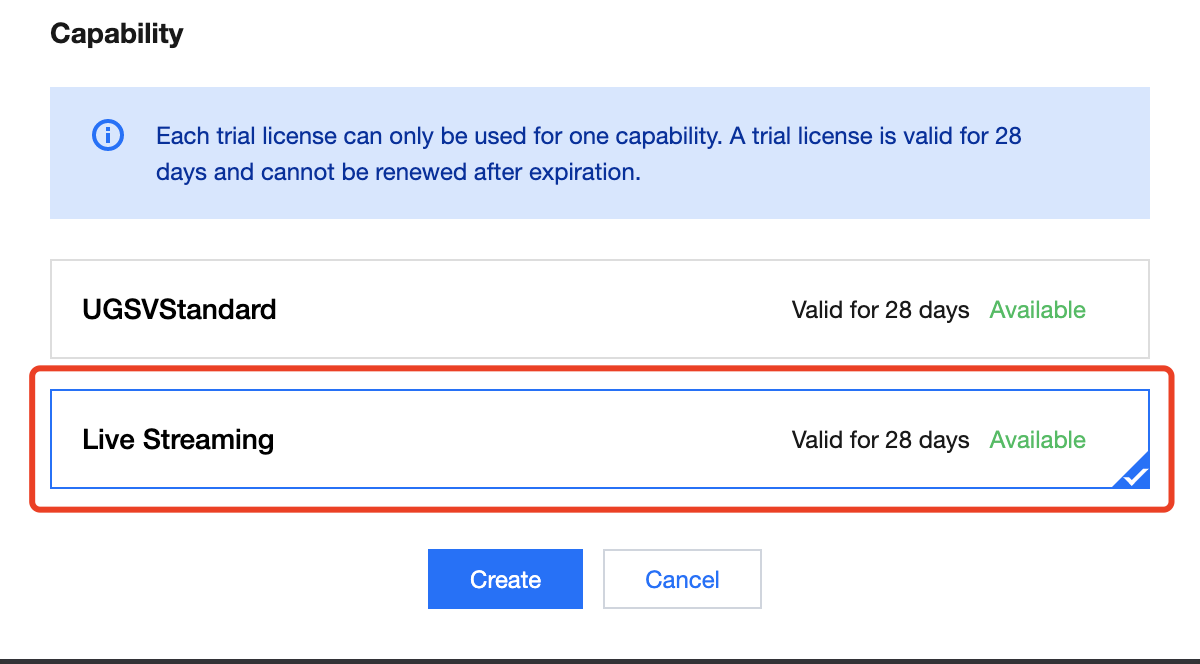Screen dimensions: 1200x664
Task: Click the checkmark badge on Live Streaming card
Action: [x=1134, y=476]
